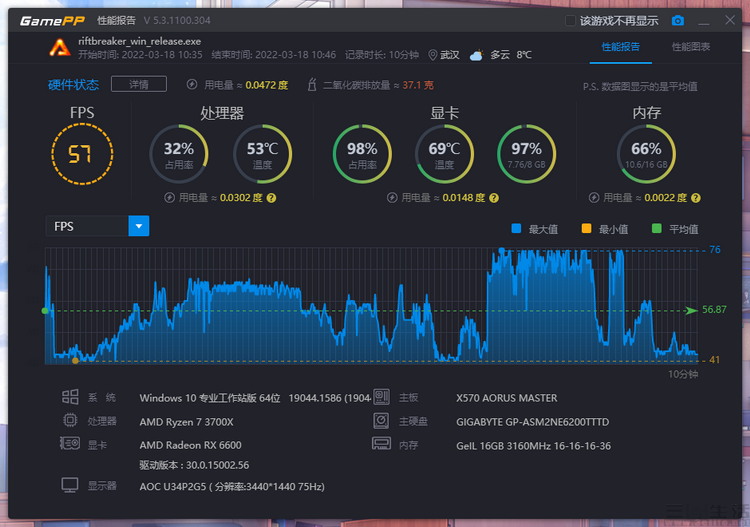
Task: Click the 76 maximum value label
Action: coord(715,250)
